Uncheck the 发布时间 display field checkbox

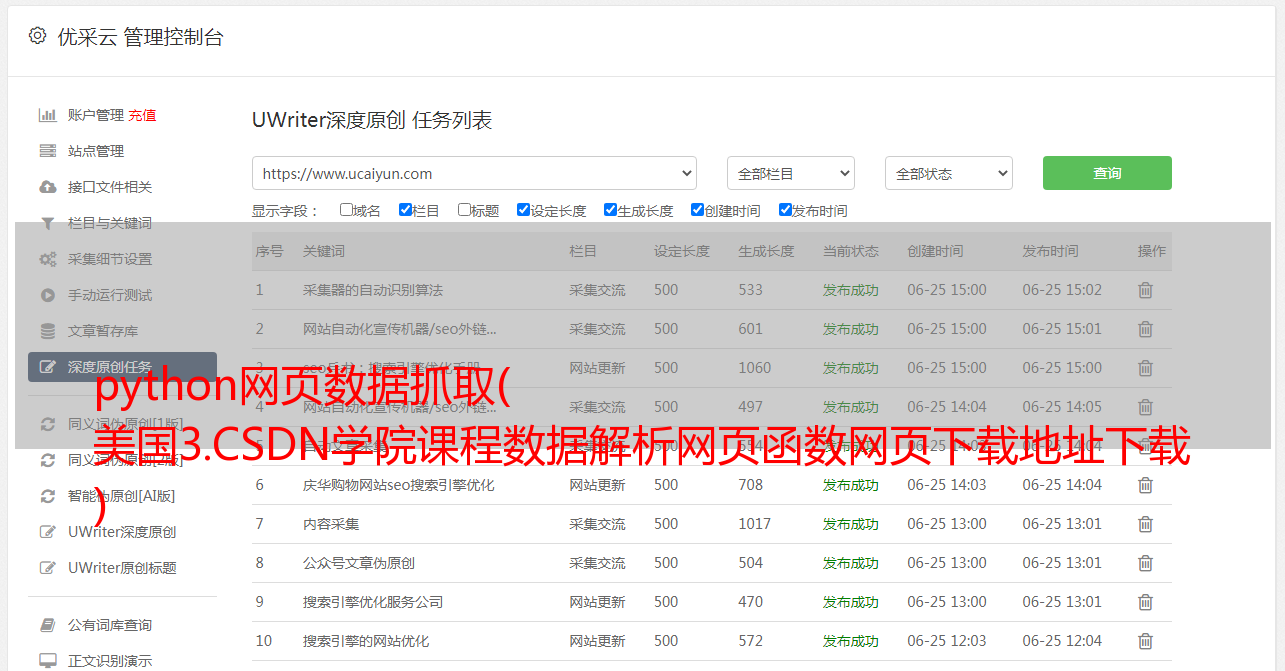click(785, 210)
